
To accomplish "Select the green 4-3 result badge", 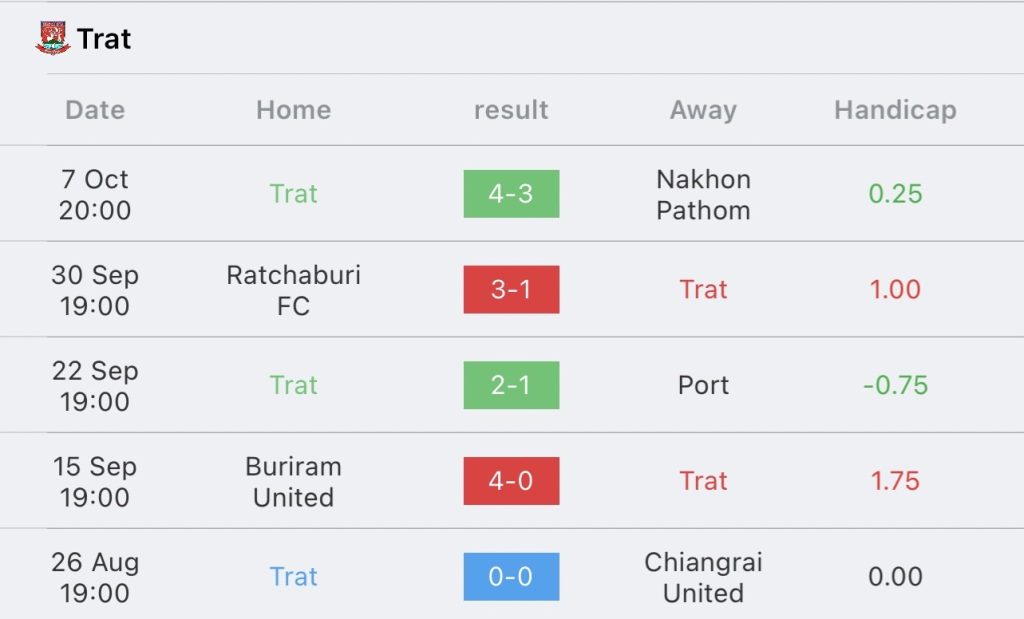I will [511, 194].
